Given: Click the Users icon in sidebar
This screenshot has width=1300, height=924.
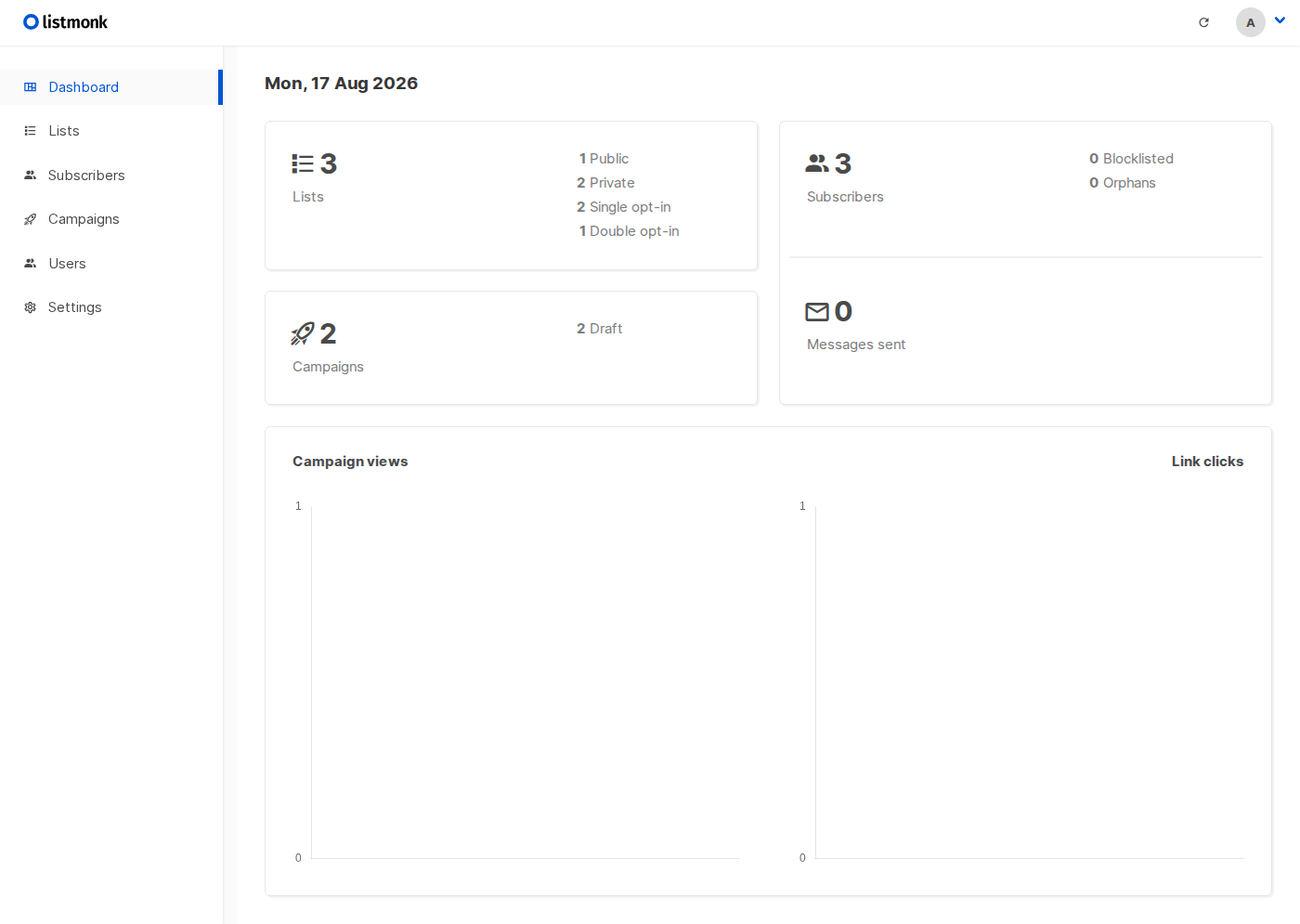Looking at the screenshot, I should [x=31, y=264].
